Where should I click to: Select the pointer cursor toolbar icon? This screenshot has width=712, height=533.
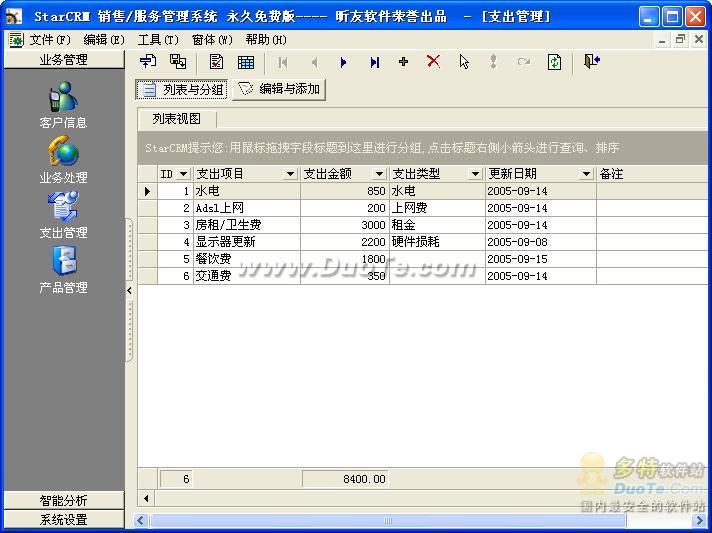[x=464, y=61]
